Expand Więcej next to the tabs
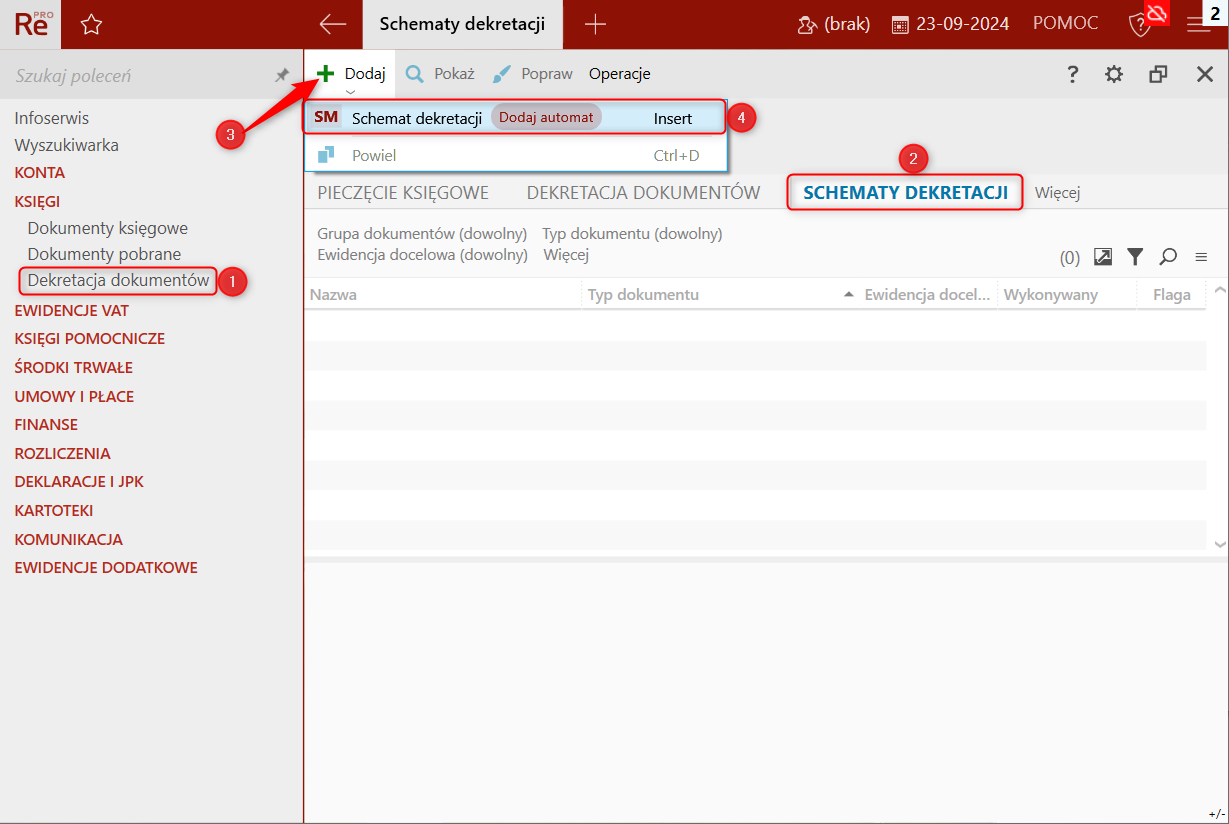Viewport: 1229px width, 824px height. click(x=1058, y=192)
